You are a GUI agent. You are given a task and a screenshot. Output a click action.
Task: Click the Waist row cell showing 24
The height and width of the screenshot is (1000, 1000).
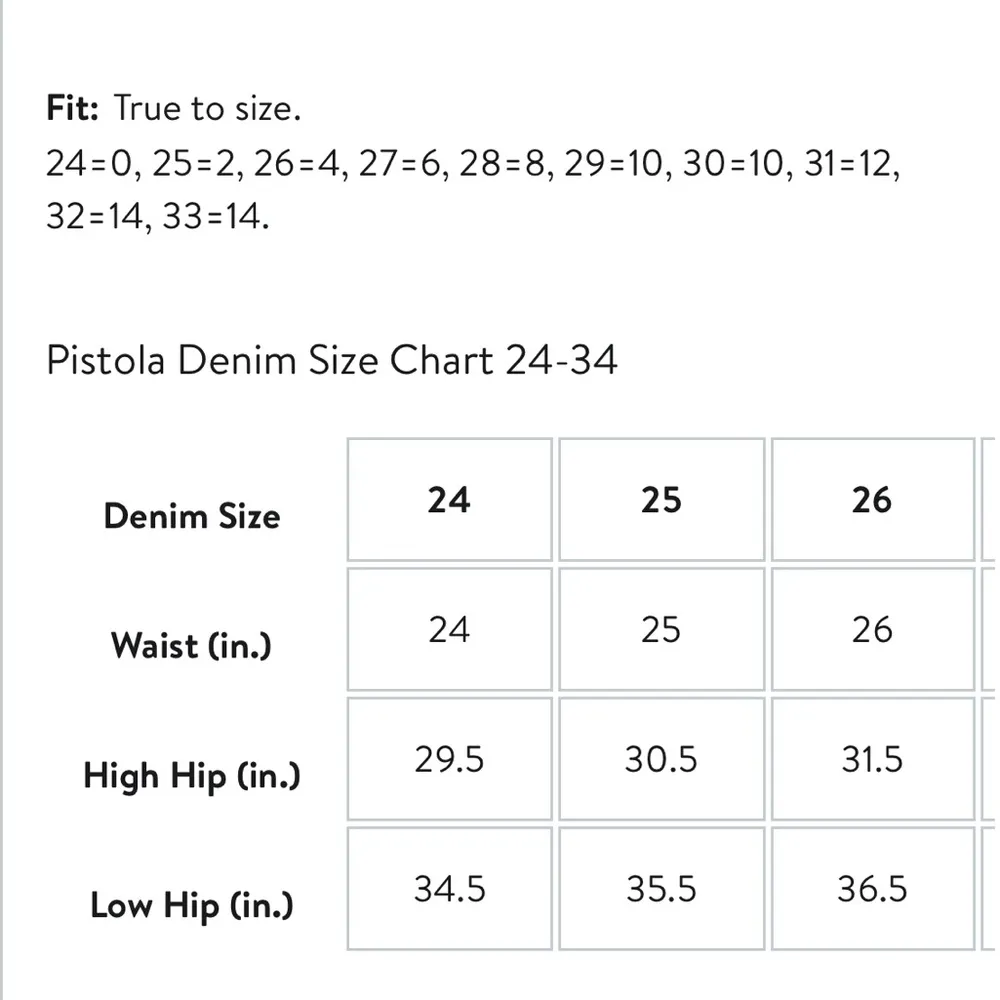[x=449, y=630]
